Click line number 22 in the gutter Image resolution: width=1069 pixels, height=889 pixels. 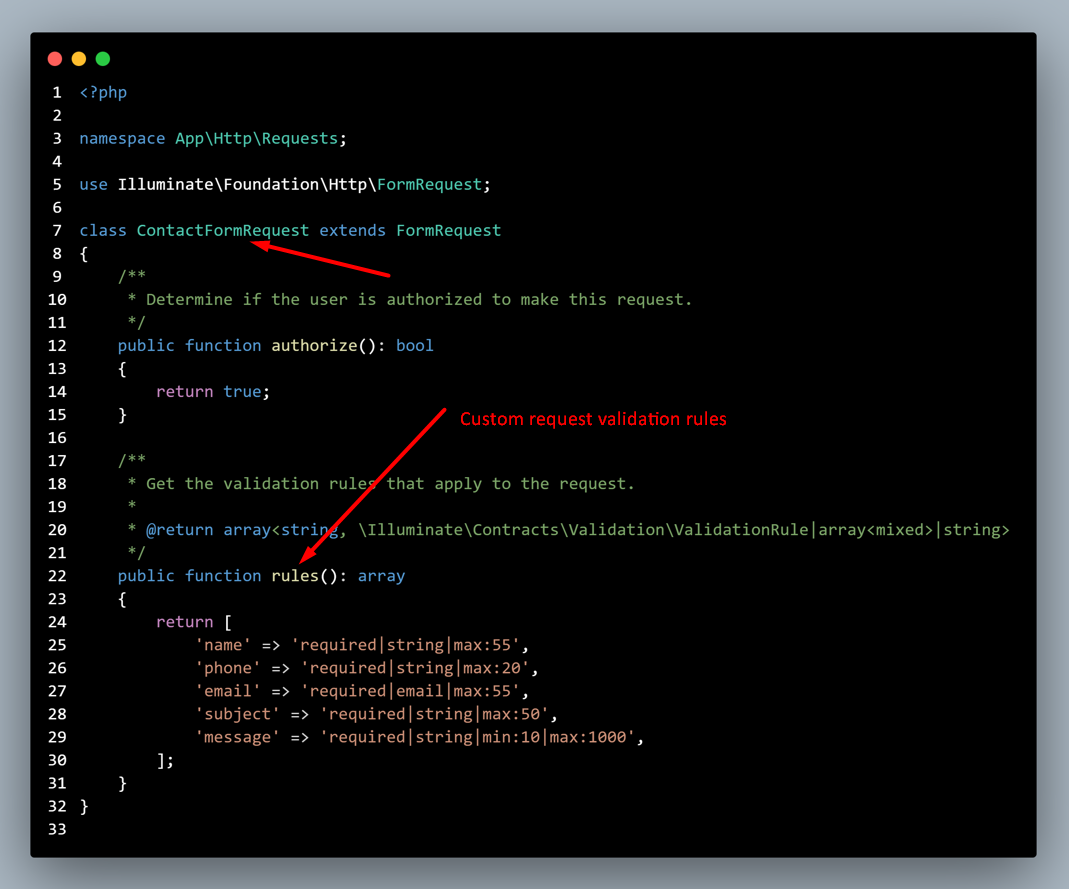pos(56,575)
